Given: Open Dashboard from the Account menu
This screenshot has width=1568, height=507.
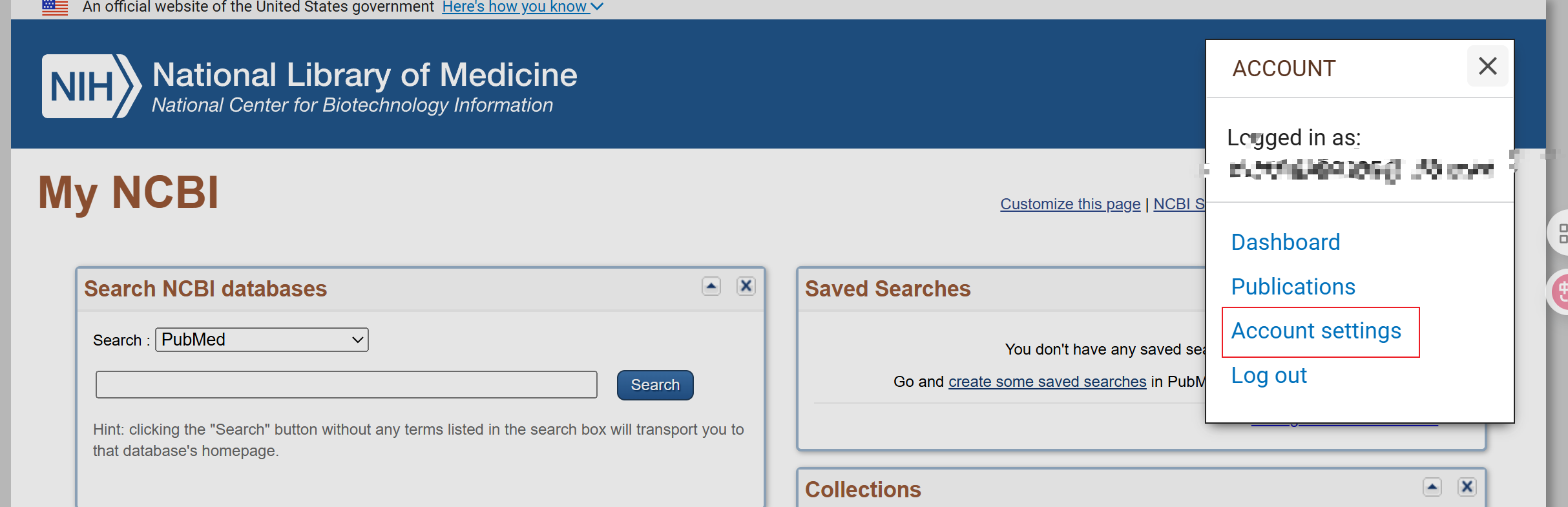Looking at the screenshot, I should point(1286,242).
